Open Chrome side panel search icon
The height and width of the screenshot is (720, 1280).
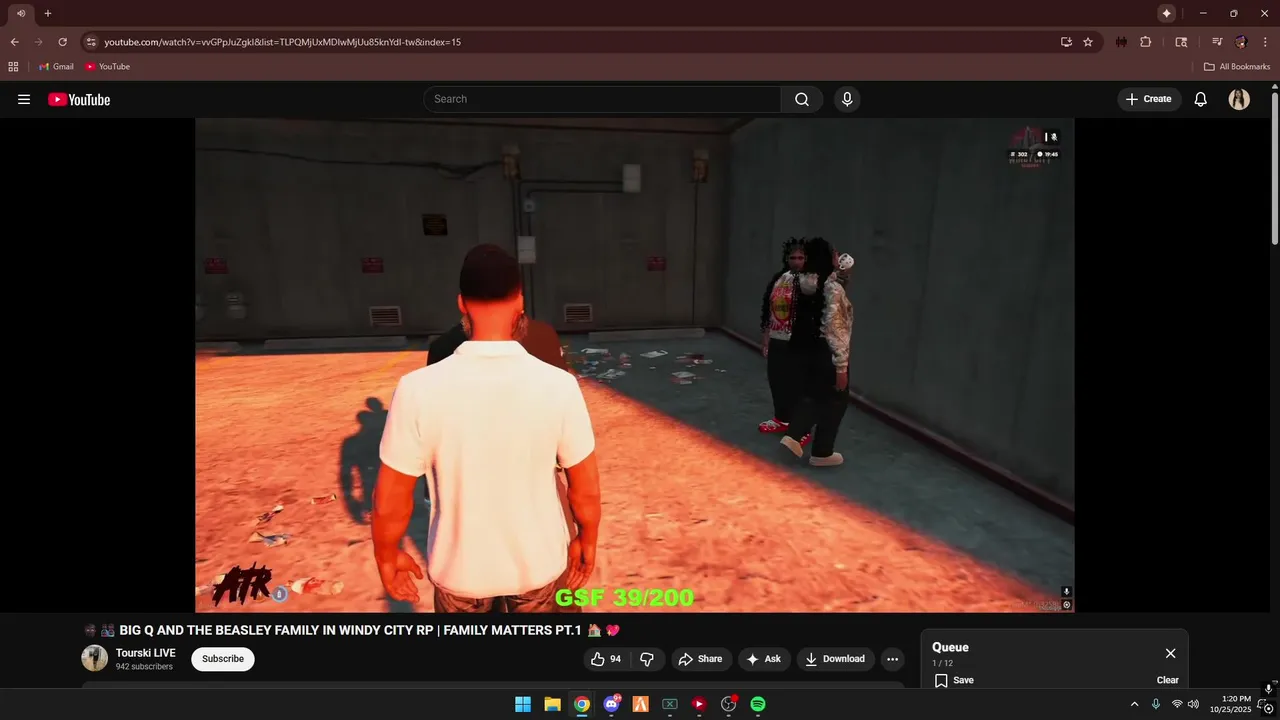(1181, 42)
